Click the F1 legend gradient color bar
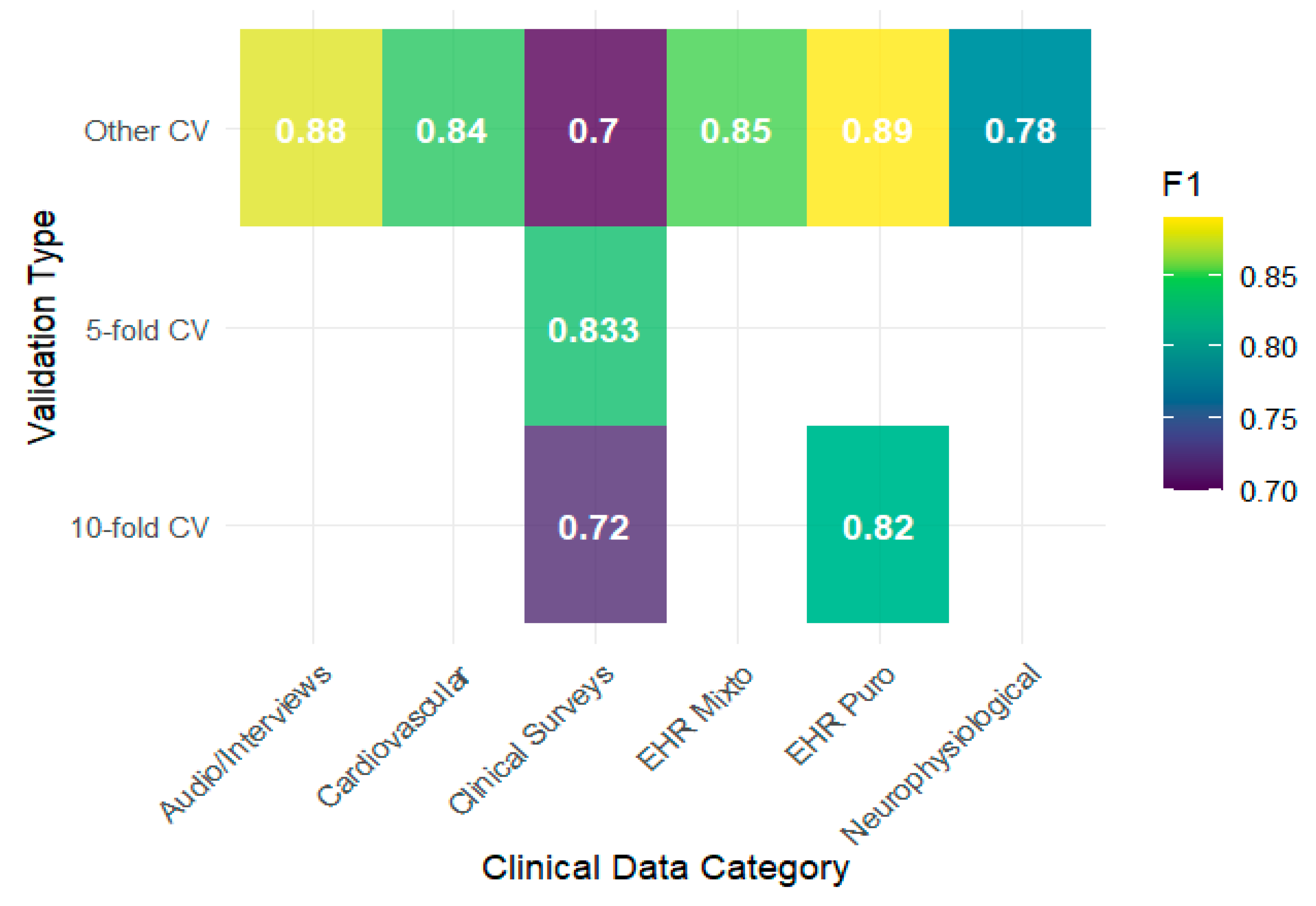The height and width of the screenshot is (906, 1316). pos(1192,352)
